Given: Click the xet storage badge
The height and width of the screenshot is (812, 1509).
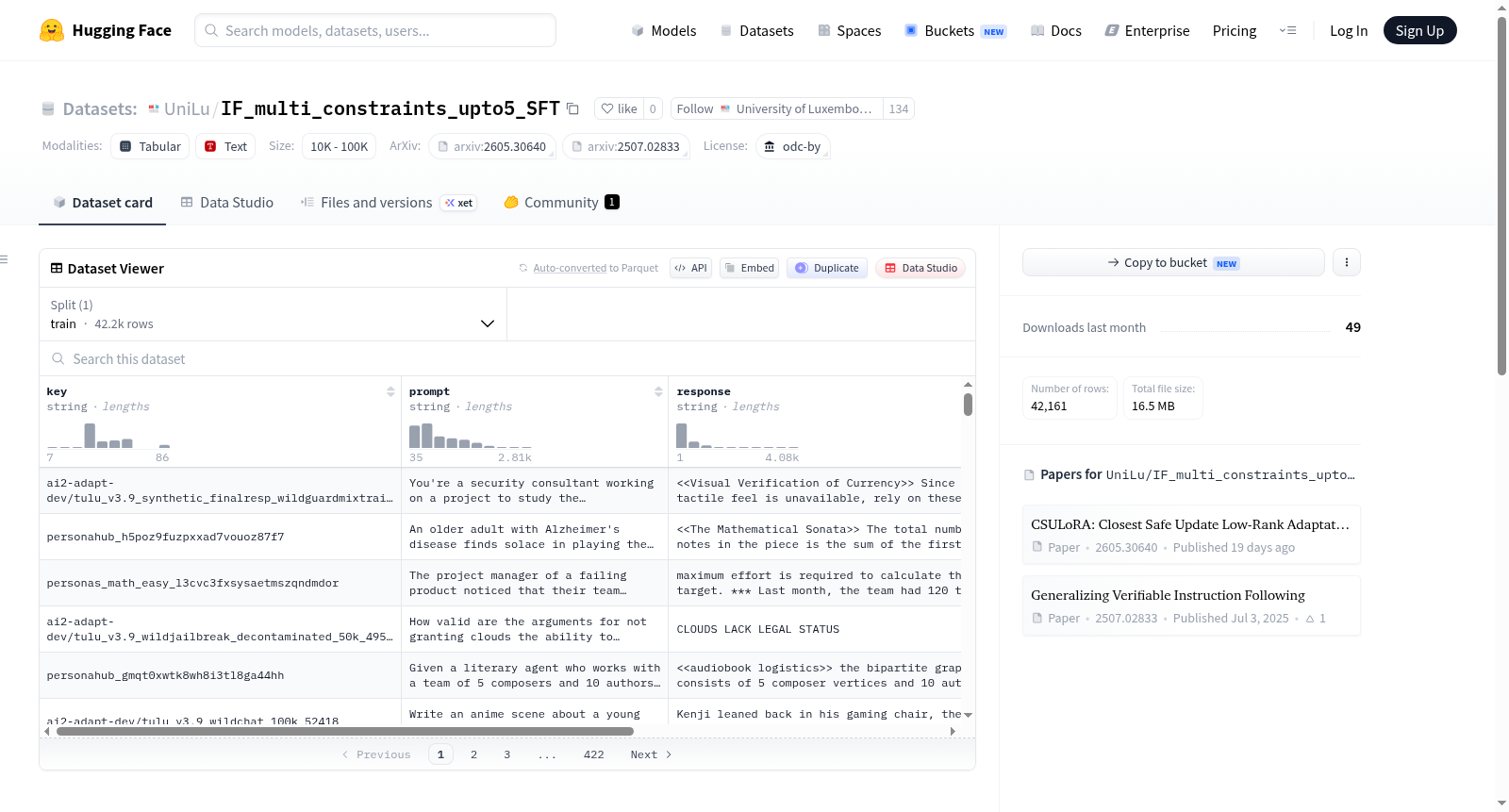Looking at the screenshot, I should 459,203.
